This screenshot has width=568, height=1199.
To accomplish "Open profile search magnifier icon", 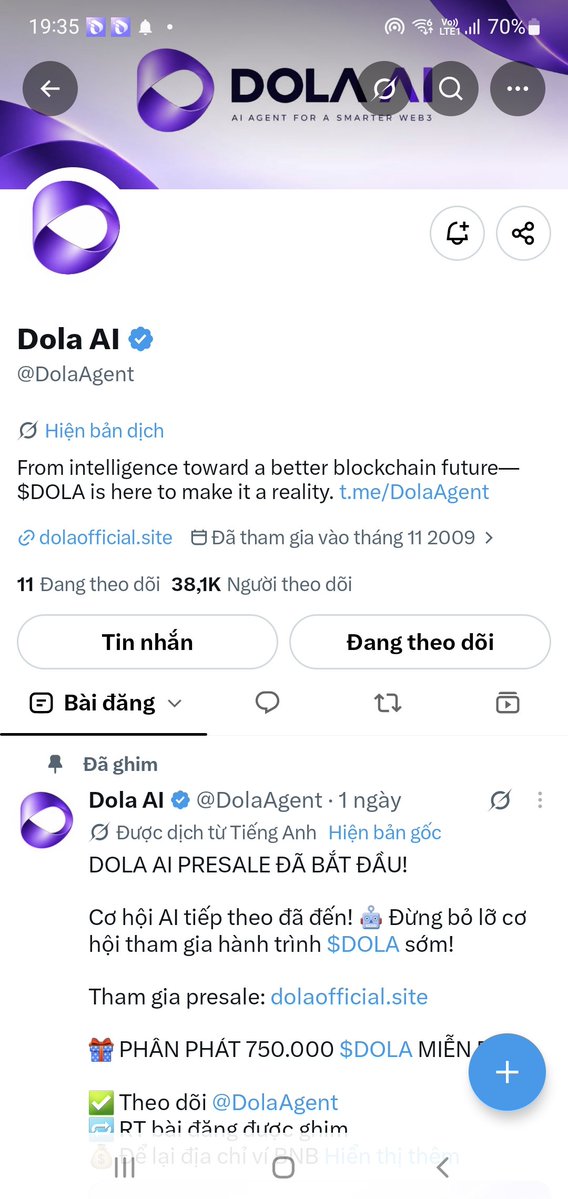I will [x=451, y=89].
